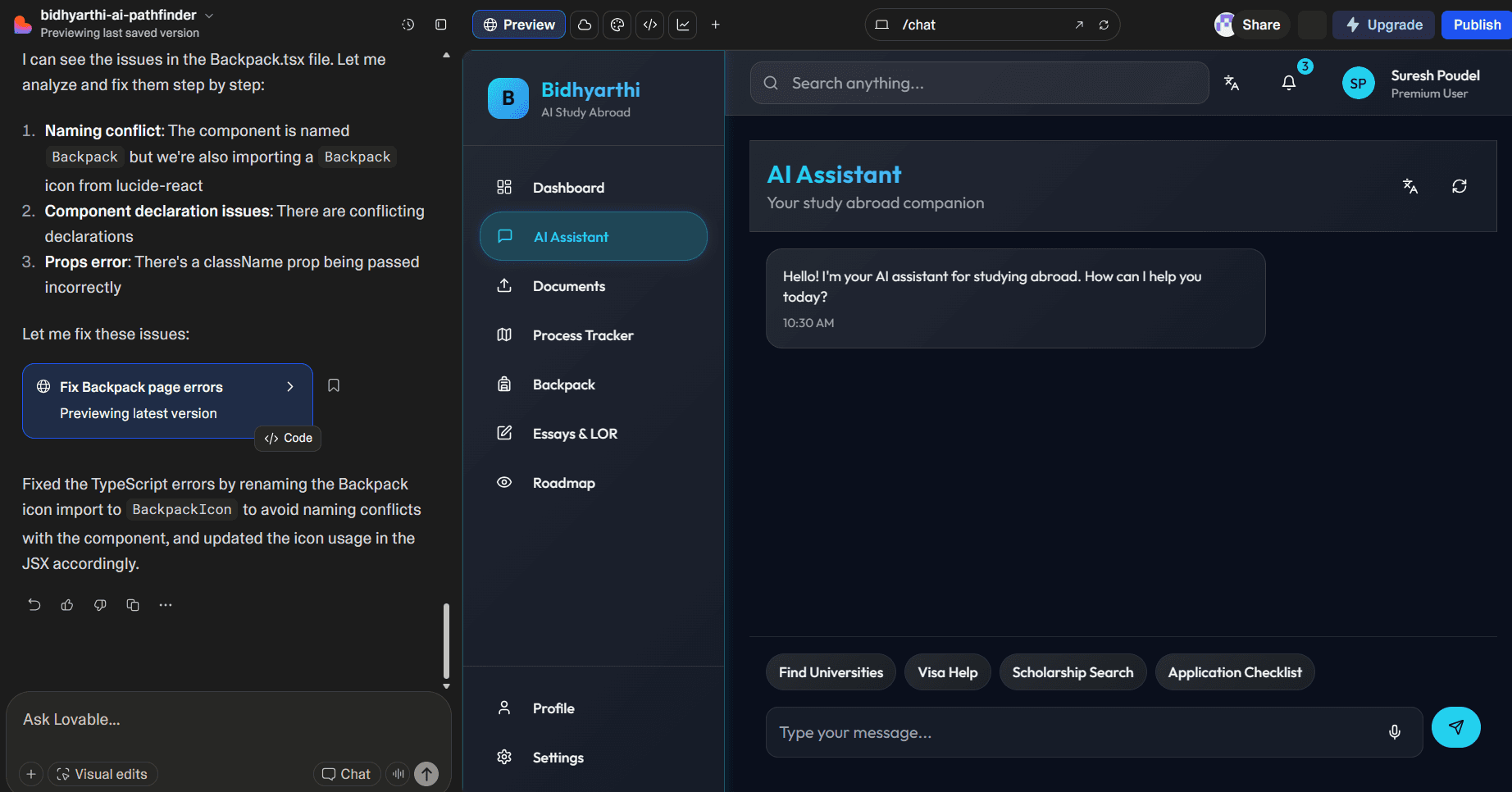Publish the project
The height and width of the screenshot is (792, 1512).
click(x=1476, y=25)
